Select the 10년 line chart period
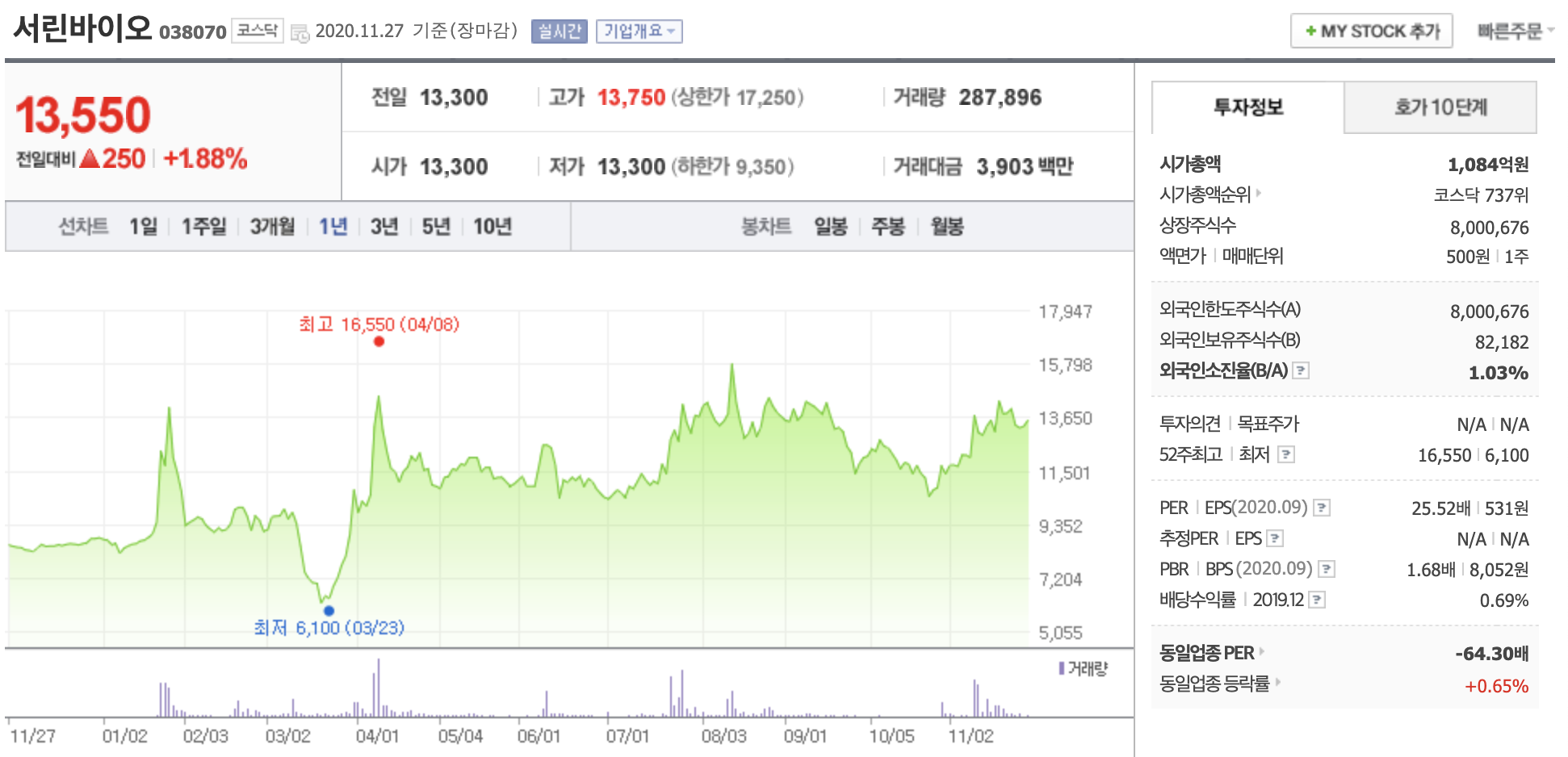Image resolution: width=1568 pixels, height=757 pixels. click(493, 227)
